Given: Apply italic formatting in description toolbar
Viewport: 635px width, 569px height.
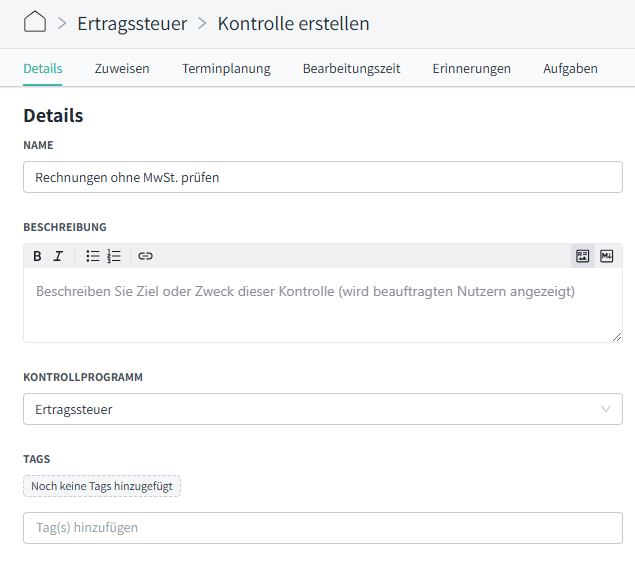Looking at the screenshot, I should click(58, 256).
